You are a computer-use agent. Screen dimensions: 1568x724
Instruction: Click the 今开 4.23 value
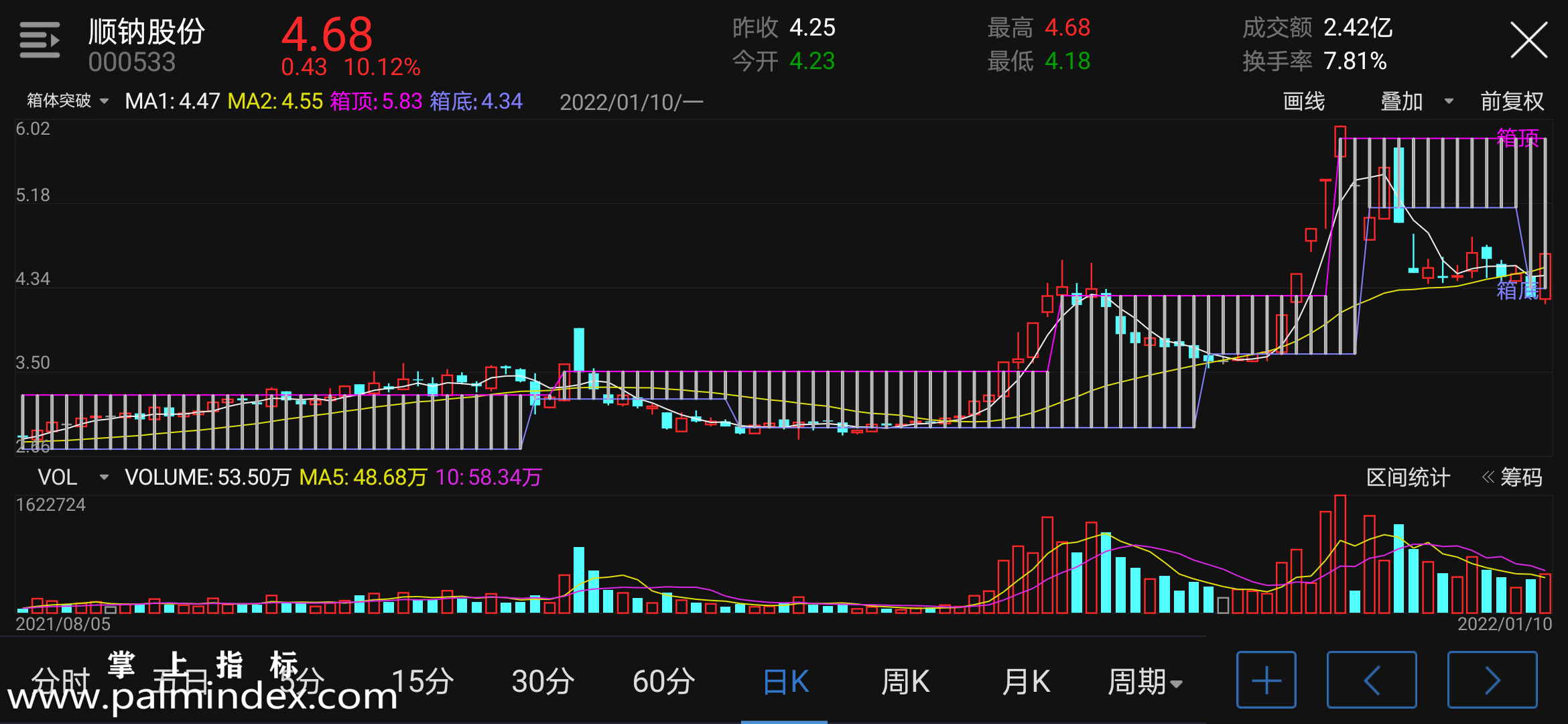tap(812, 61)
